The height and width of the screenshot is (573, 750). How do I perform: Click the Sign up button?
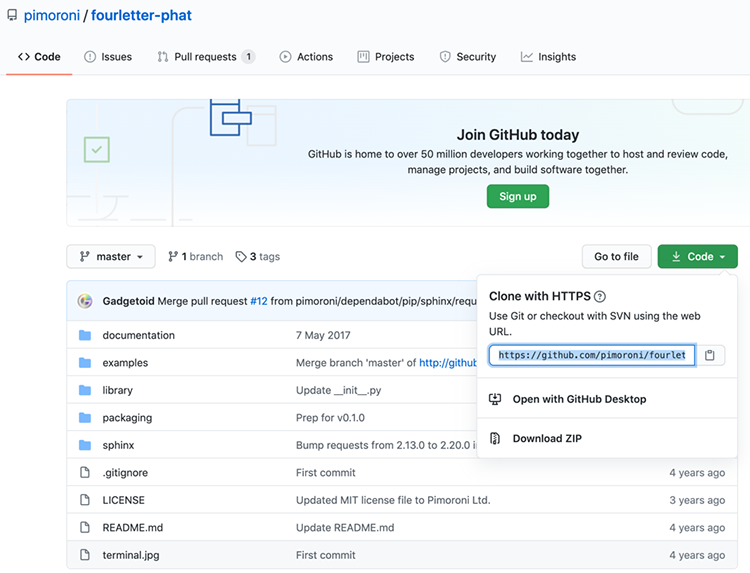click(x=518, y=197)
